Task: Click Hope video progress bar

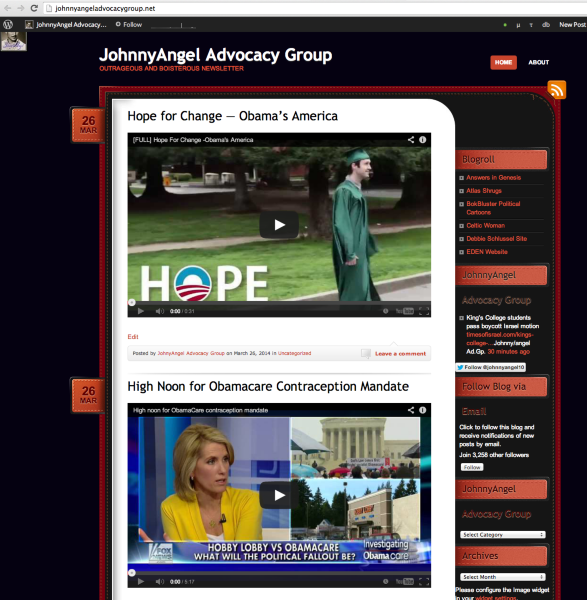Action: [279, 303]
